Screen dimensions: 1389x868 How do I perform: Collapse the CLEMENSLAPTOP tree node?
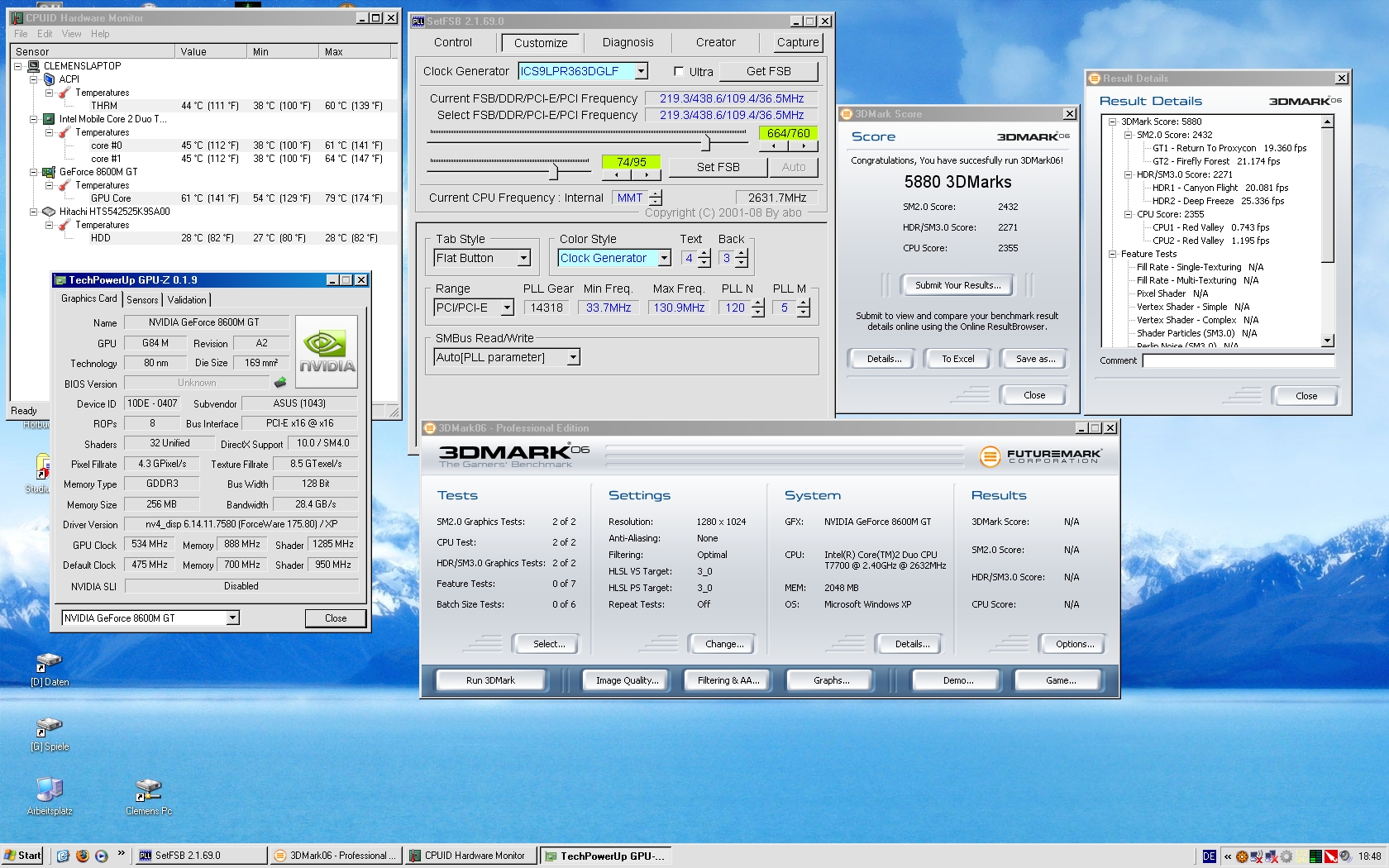pyautogui.click(x=18, y=66)
